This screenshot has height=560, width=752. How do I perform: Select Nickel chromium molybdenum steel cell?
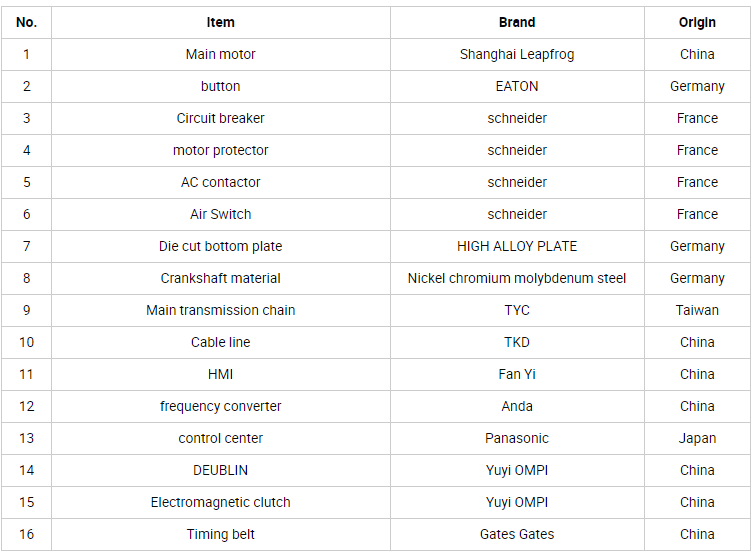pyautogui.click(x=517, y=279)
